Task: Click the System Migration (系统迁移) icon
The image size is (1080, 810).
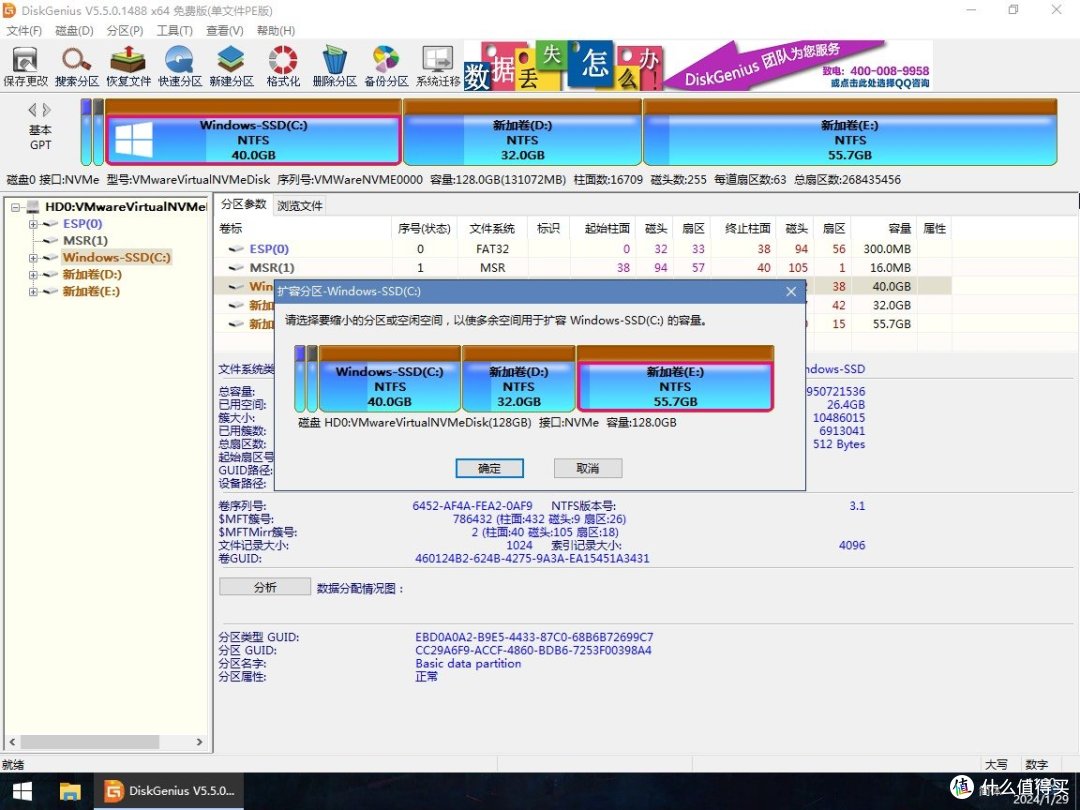Action: [x=437, y=67]
